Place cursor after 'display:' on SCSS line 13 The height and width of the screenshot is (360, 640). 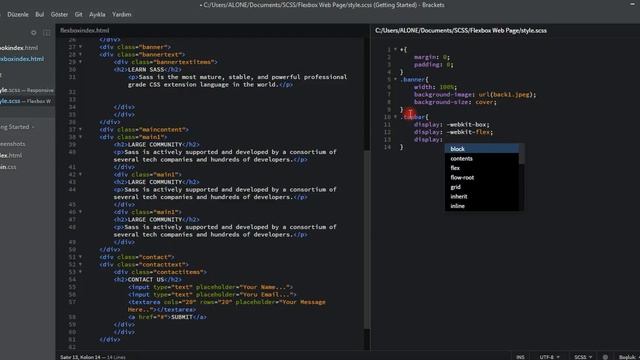[444, 140]
